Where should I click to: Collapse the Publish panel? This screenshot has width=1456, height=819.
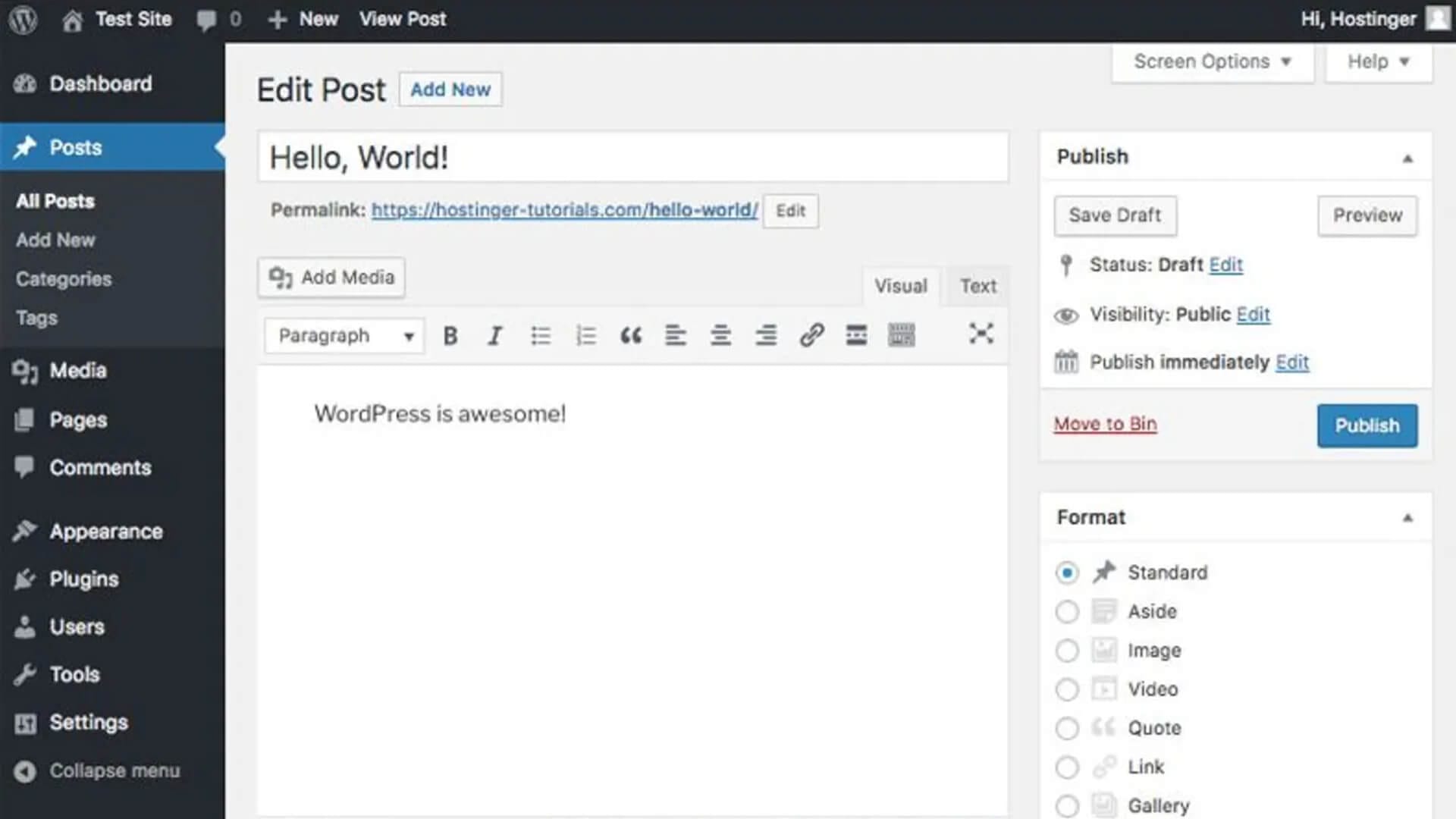pos(1408,157)
